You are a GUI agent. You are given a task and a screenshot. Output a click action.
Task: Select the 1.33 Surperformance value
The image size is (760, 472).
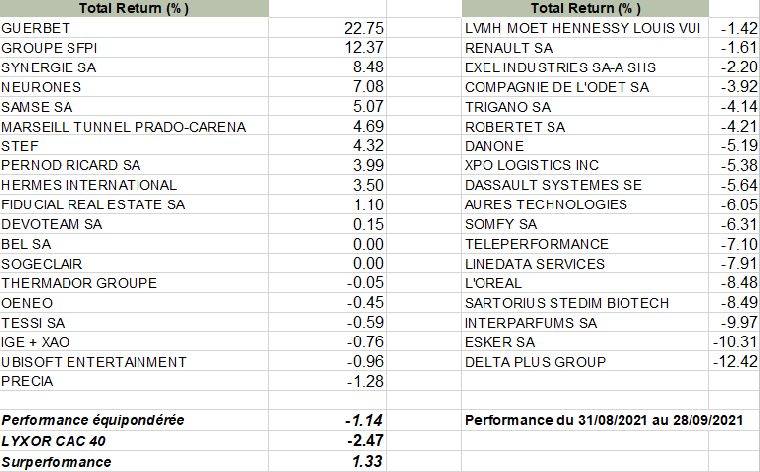(x=367, y=461)
